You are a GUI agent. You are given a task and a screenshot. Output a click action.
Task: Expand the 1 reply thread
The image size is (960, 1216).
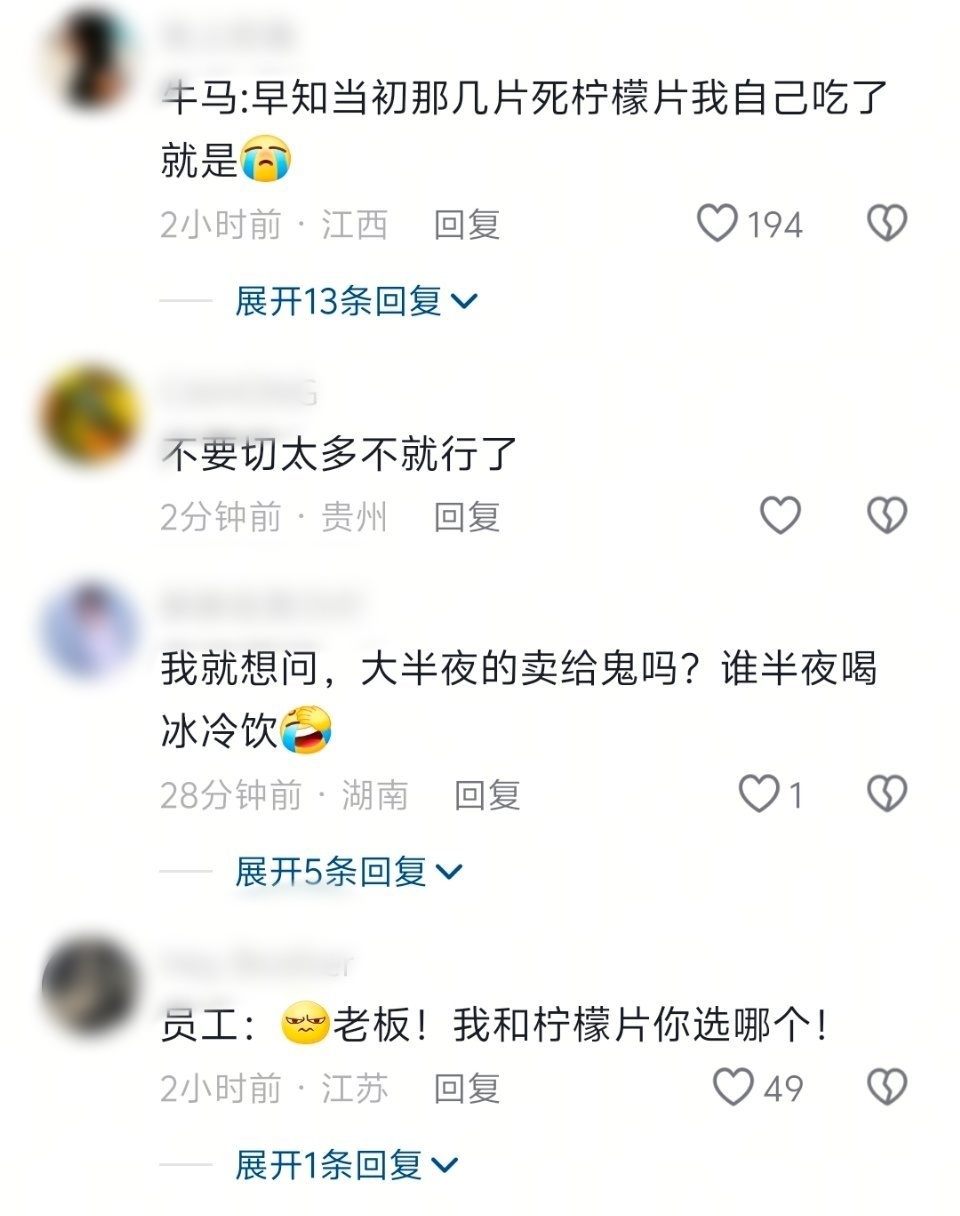346,1165
